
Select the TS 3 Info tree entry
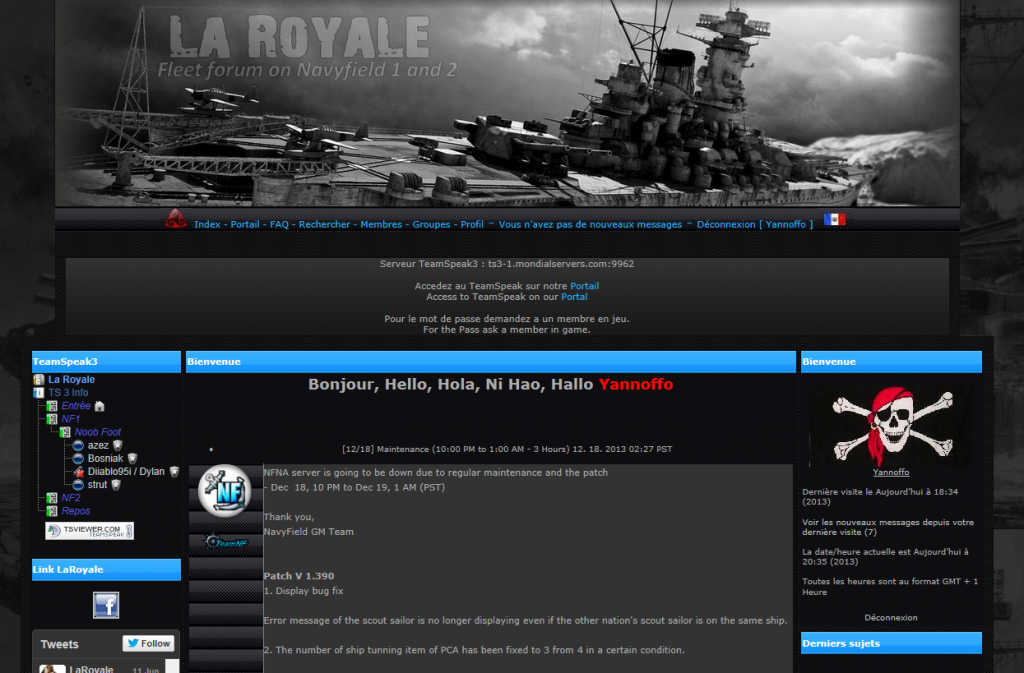click(x=68, y=392)
